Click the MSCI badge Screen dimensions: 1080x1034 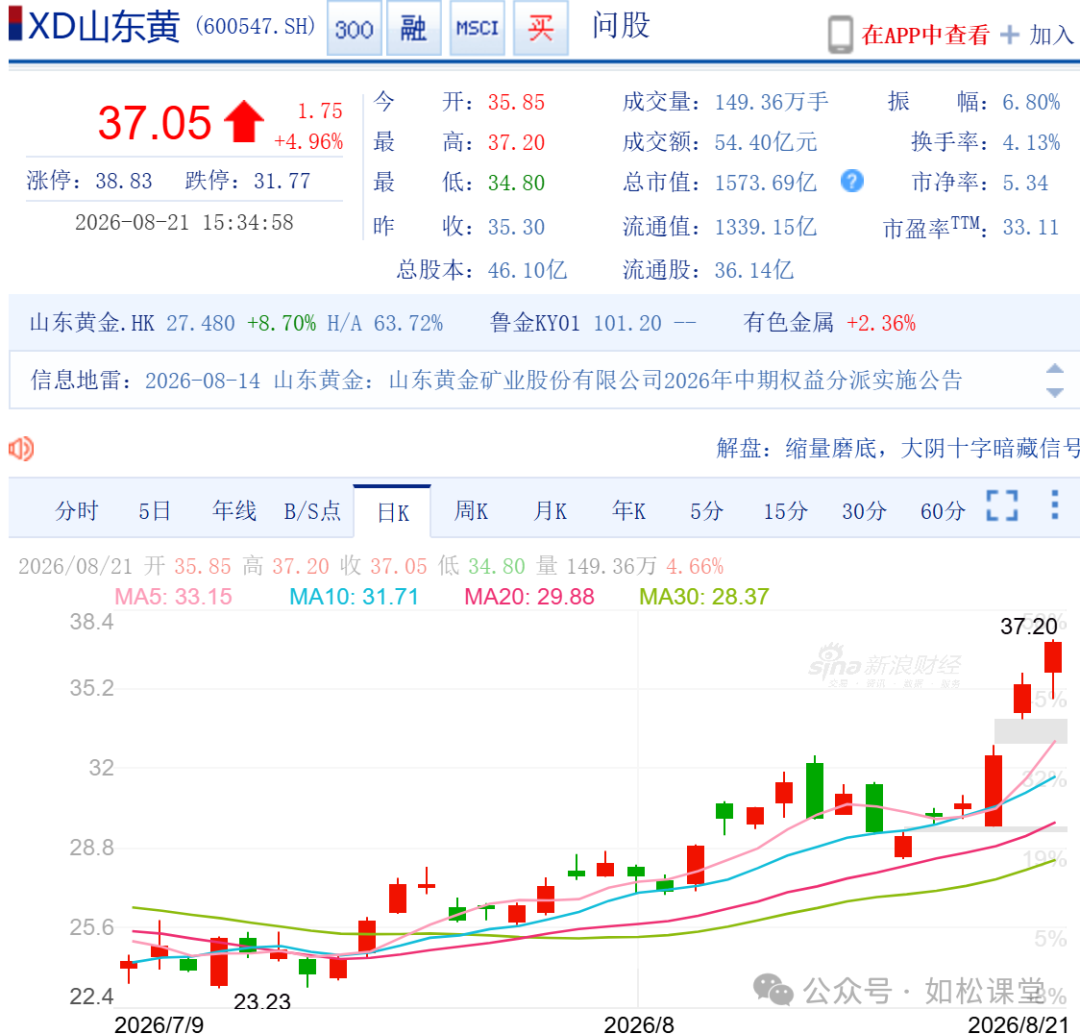(x=477, y=28)
